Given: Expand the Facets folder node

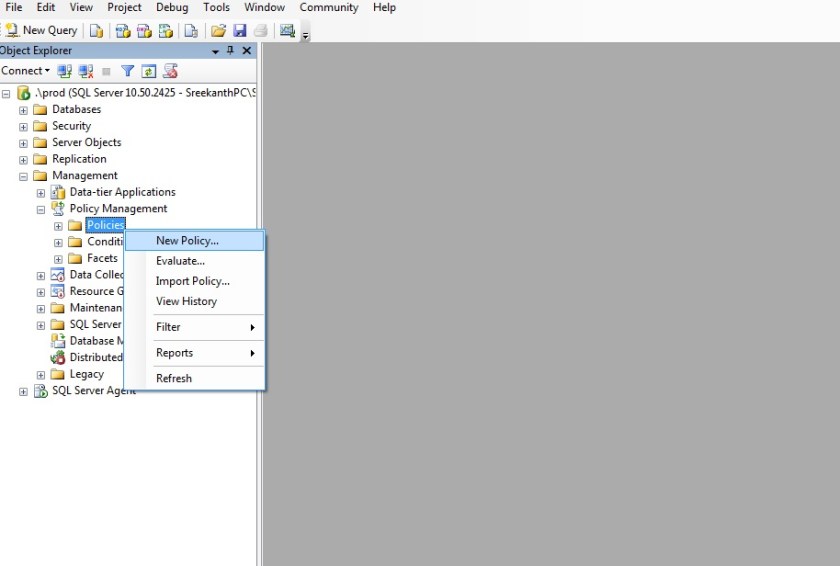Looking at the screenshot, I should click(58, 259).
